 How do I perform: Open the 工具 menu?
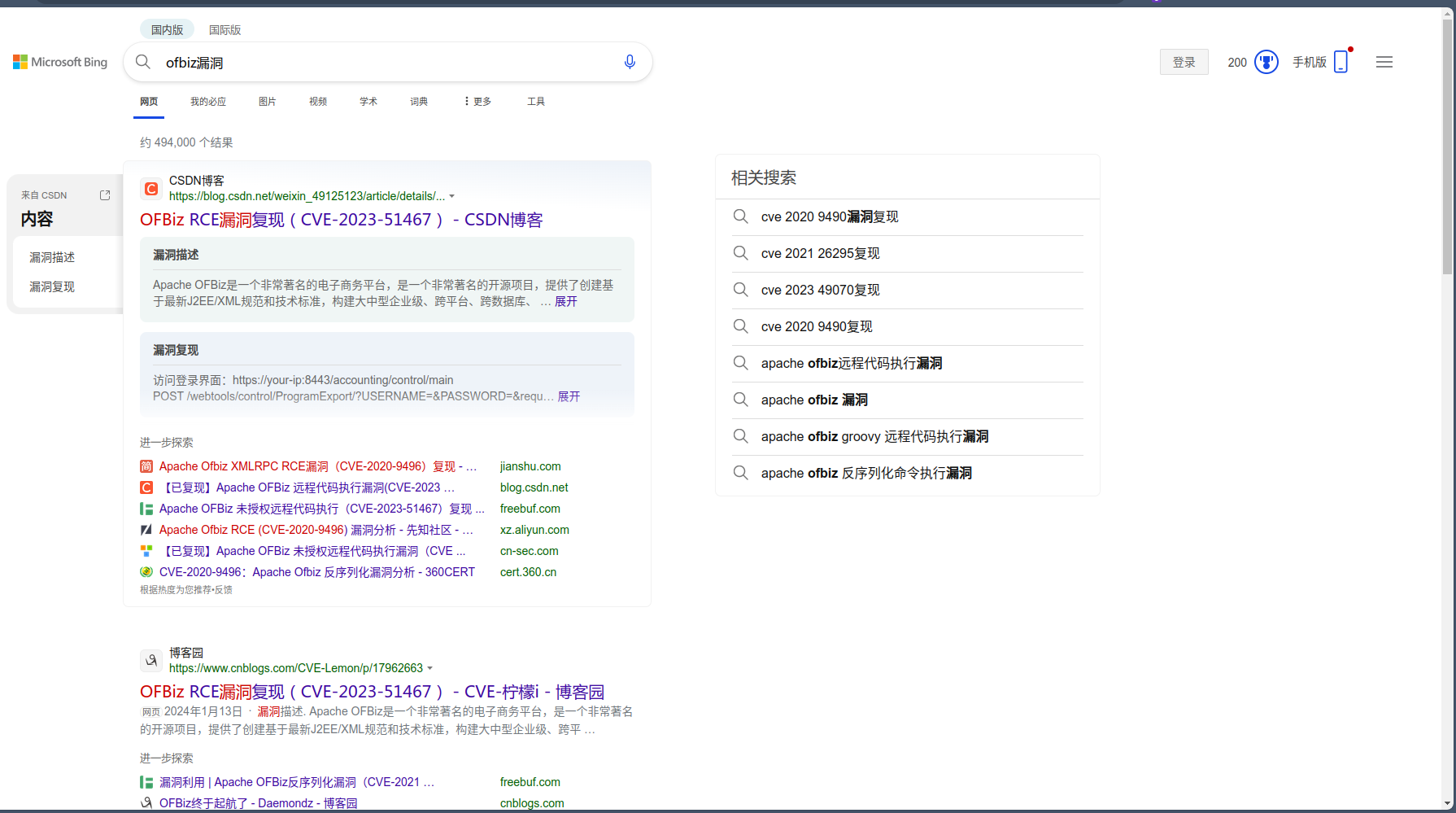click(536, 102)
